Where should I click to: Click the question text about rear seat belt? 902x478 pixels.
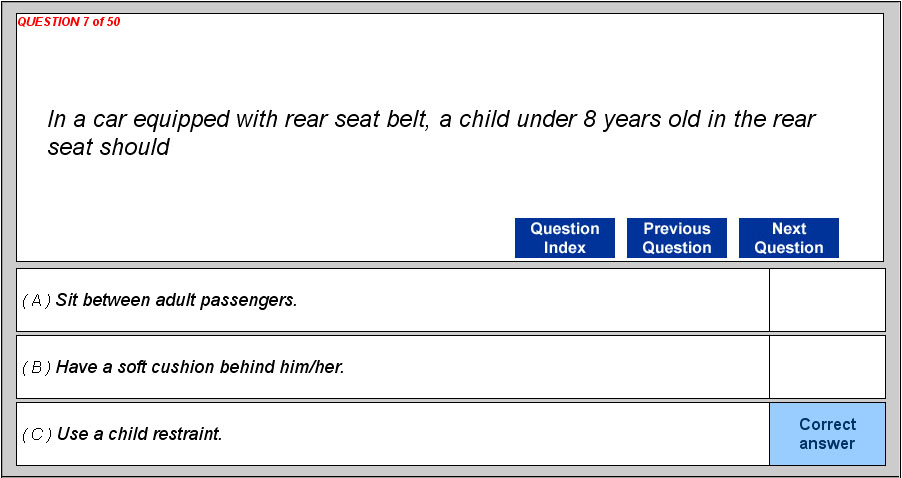(x=430, y=120)
